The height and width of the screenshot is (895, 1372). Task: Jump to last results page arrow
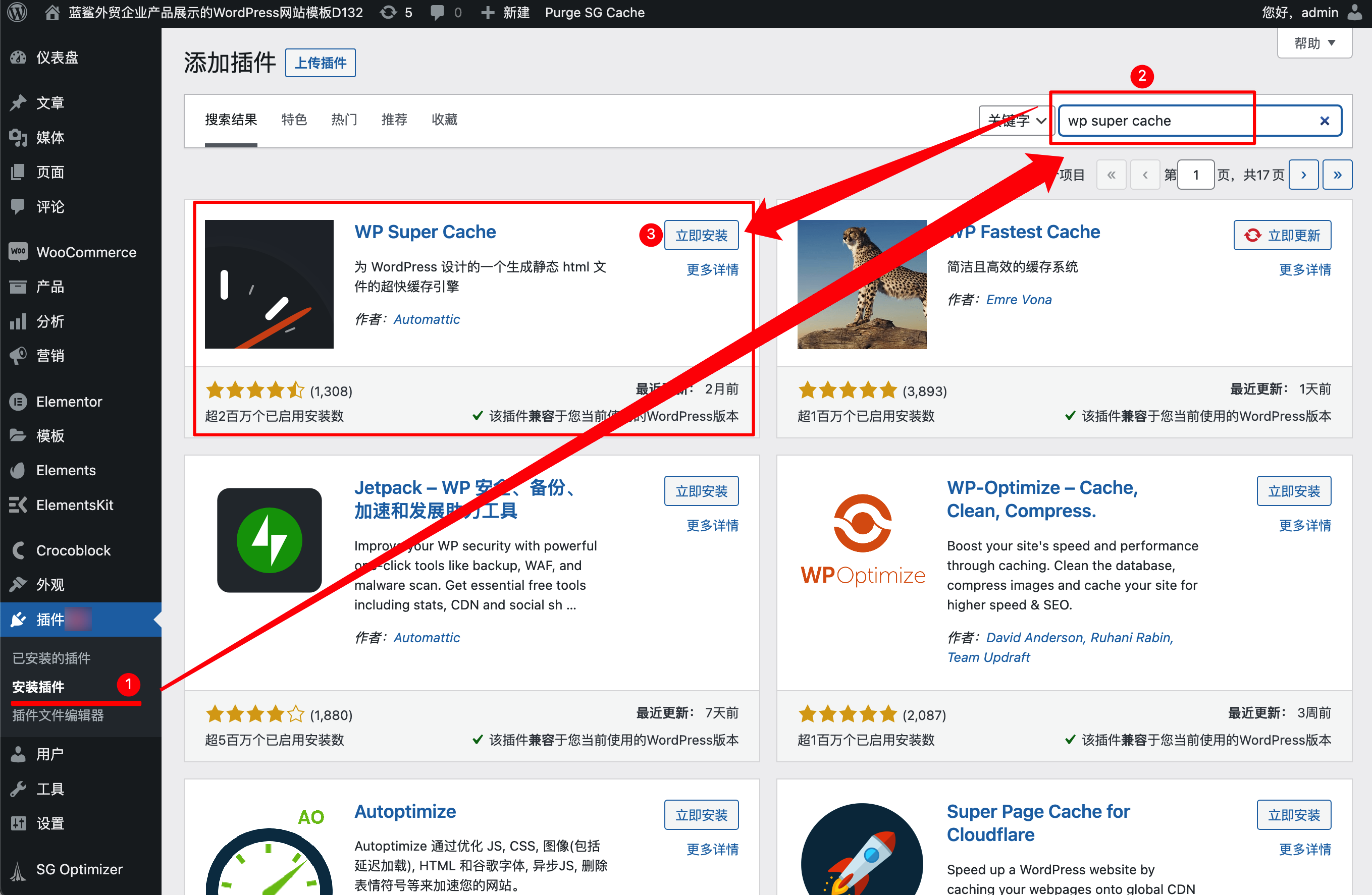click(x=1337, y=175)
